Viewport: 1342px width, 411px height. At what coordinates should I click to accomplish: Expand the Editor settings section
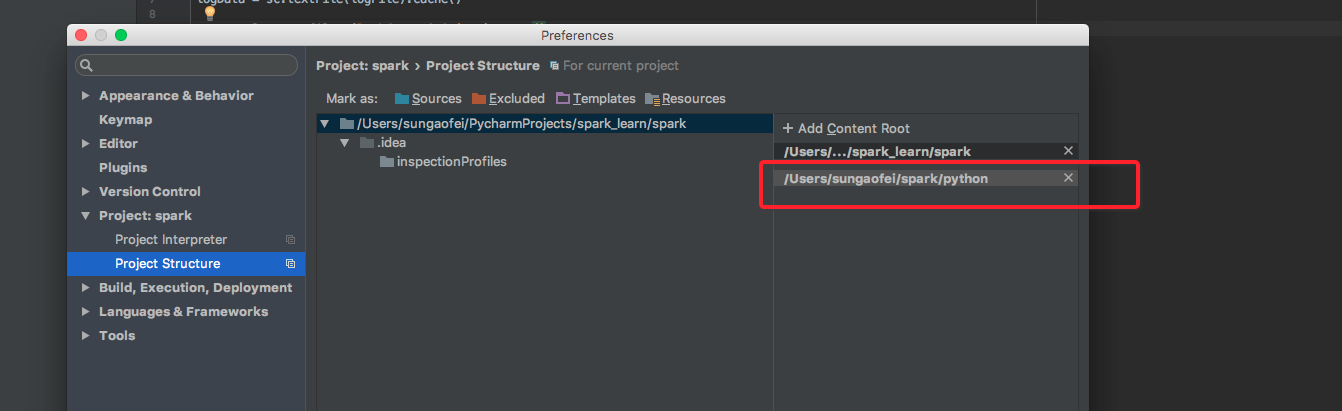(85, 144)
